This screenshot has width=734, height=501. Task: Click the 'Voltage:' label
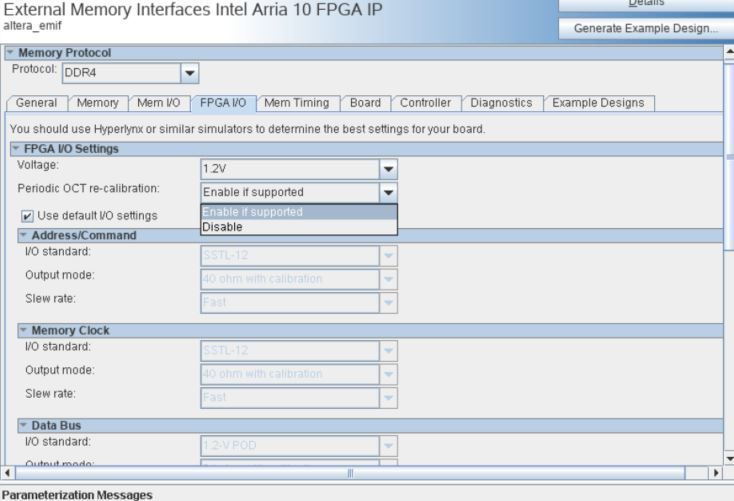click(x=38, y=165)
